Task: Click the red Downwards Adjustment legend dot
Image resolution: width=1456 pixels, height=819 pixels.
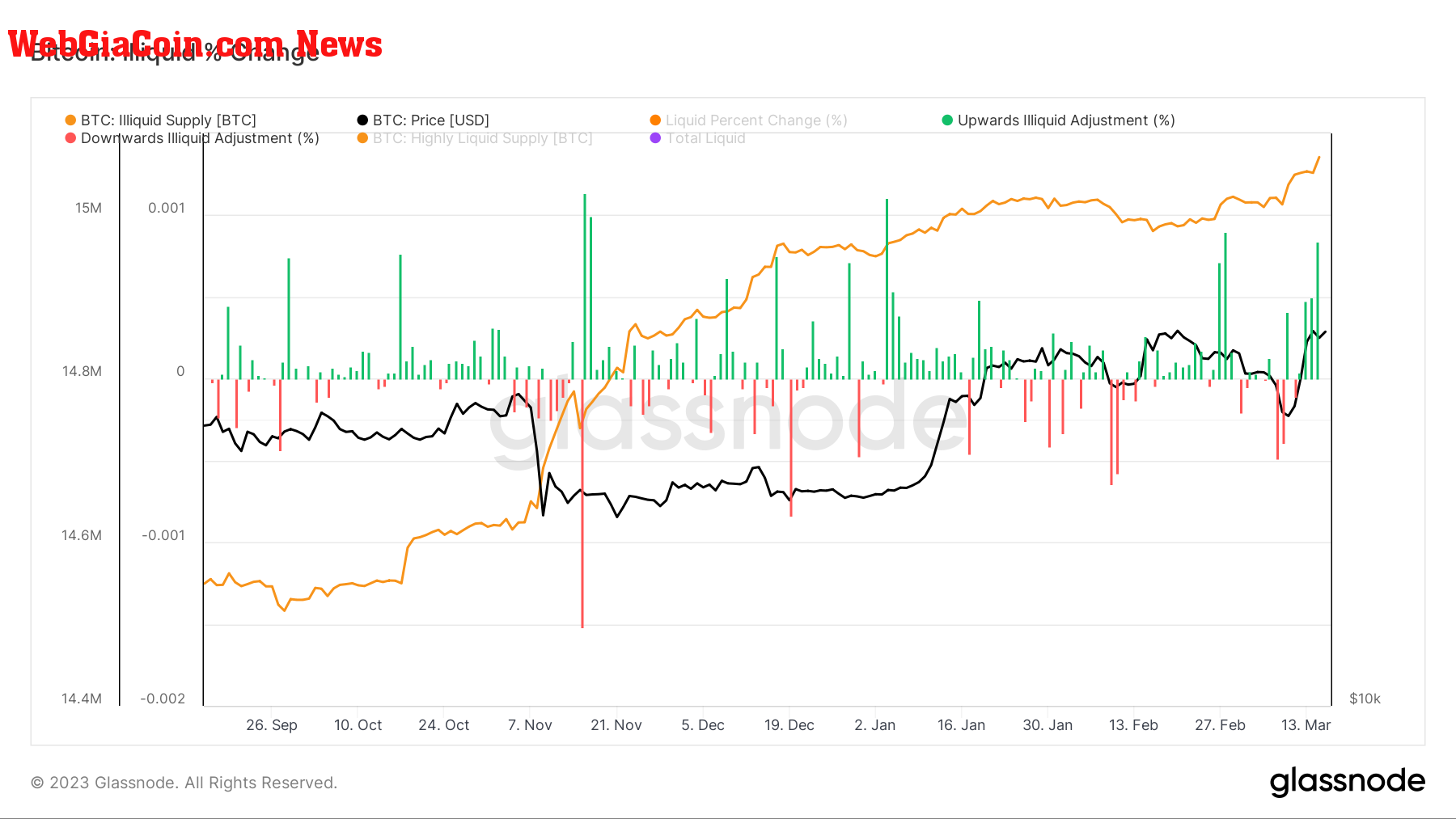Action: (x=70, y=138)
